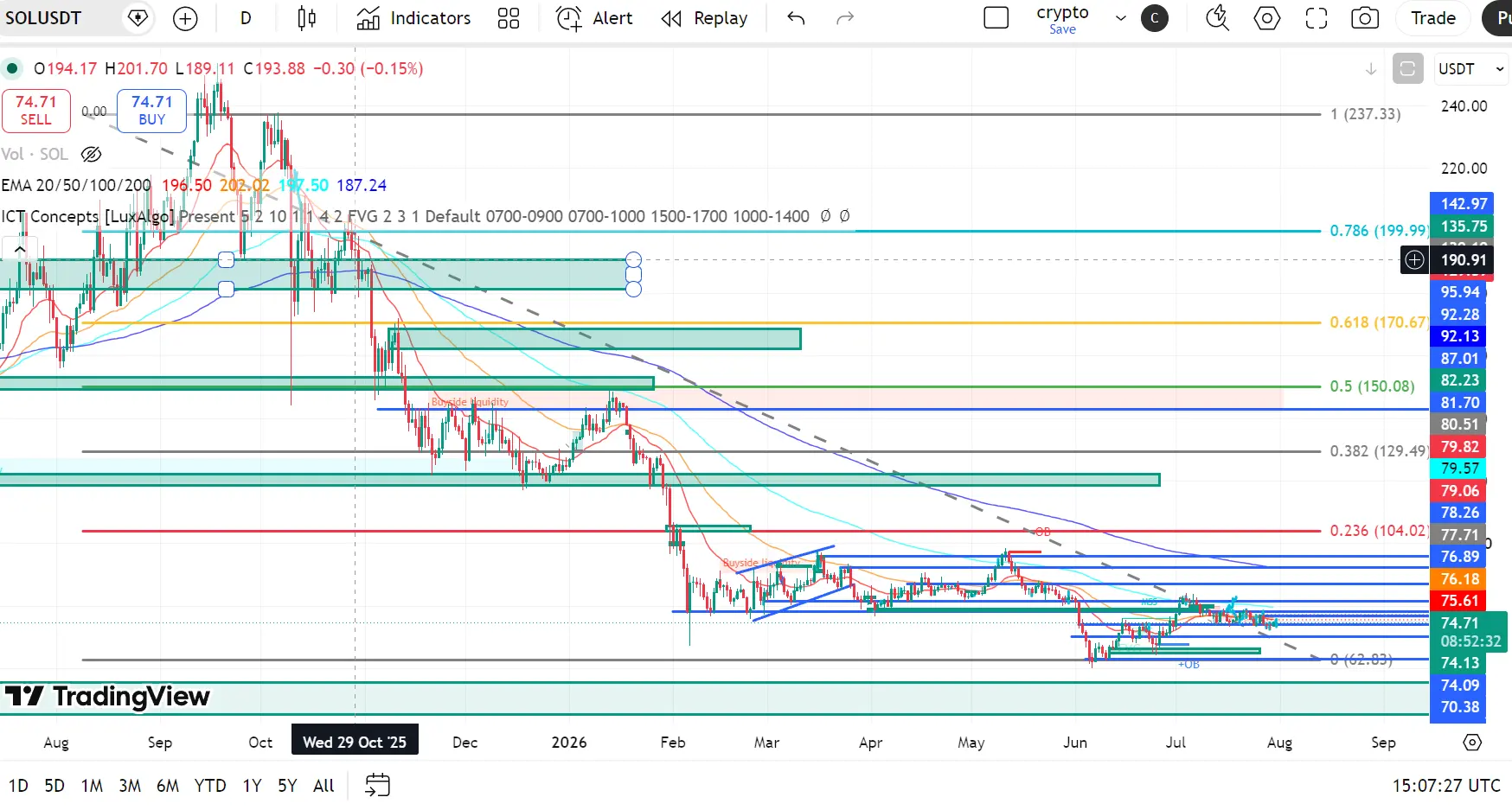Undo the last chart action
Image resolution: width=1512 pixels, height=810 pixels.
click(797, 18)
